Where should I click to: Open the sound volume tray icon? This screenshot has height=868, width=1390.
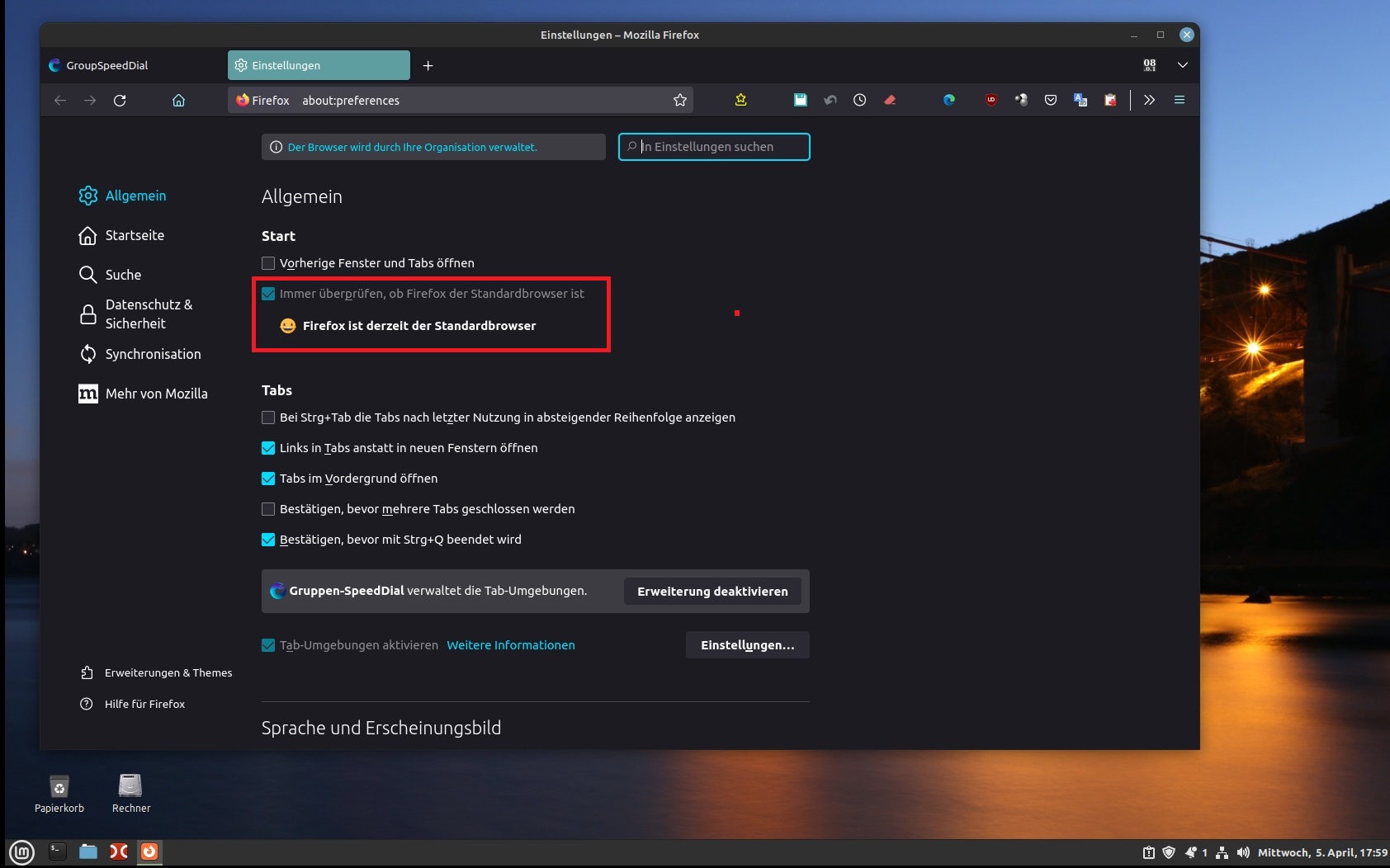tap(1243, 852)
